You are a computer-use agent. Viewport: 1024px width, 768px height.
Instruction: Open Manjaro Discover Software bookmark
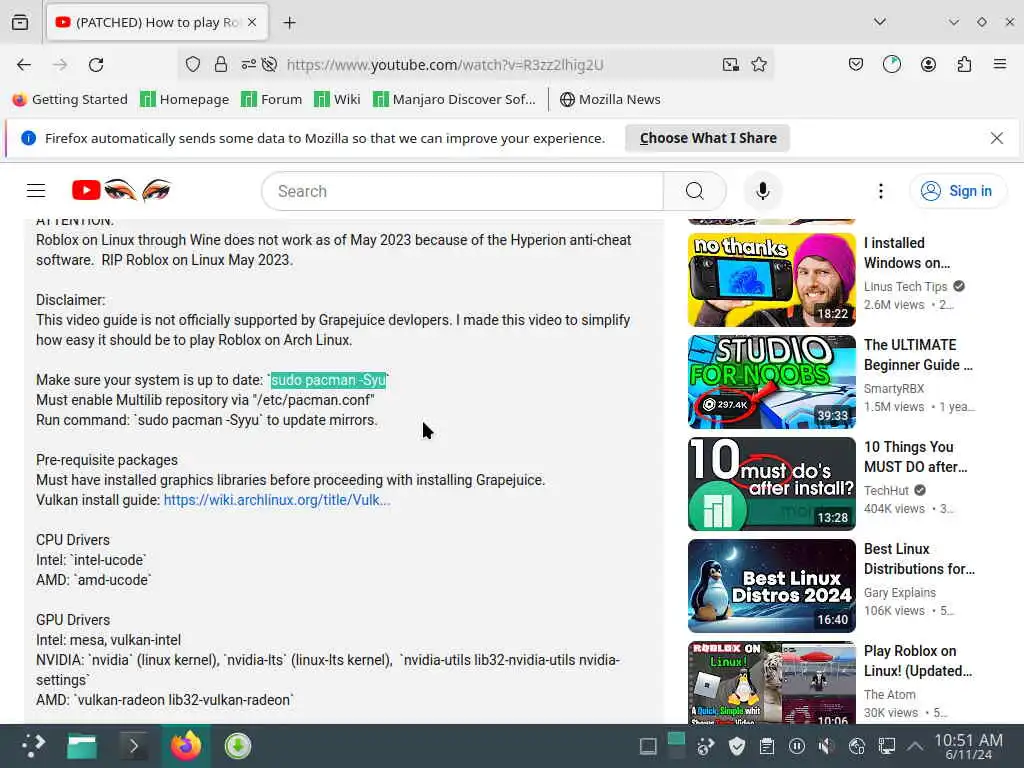tap(454, 99)
